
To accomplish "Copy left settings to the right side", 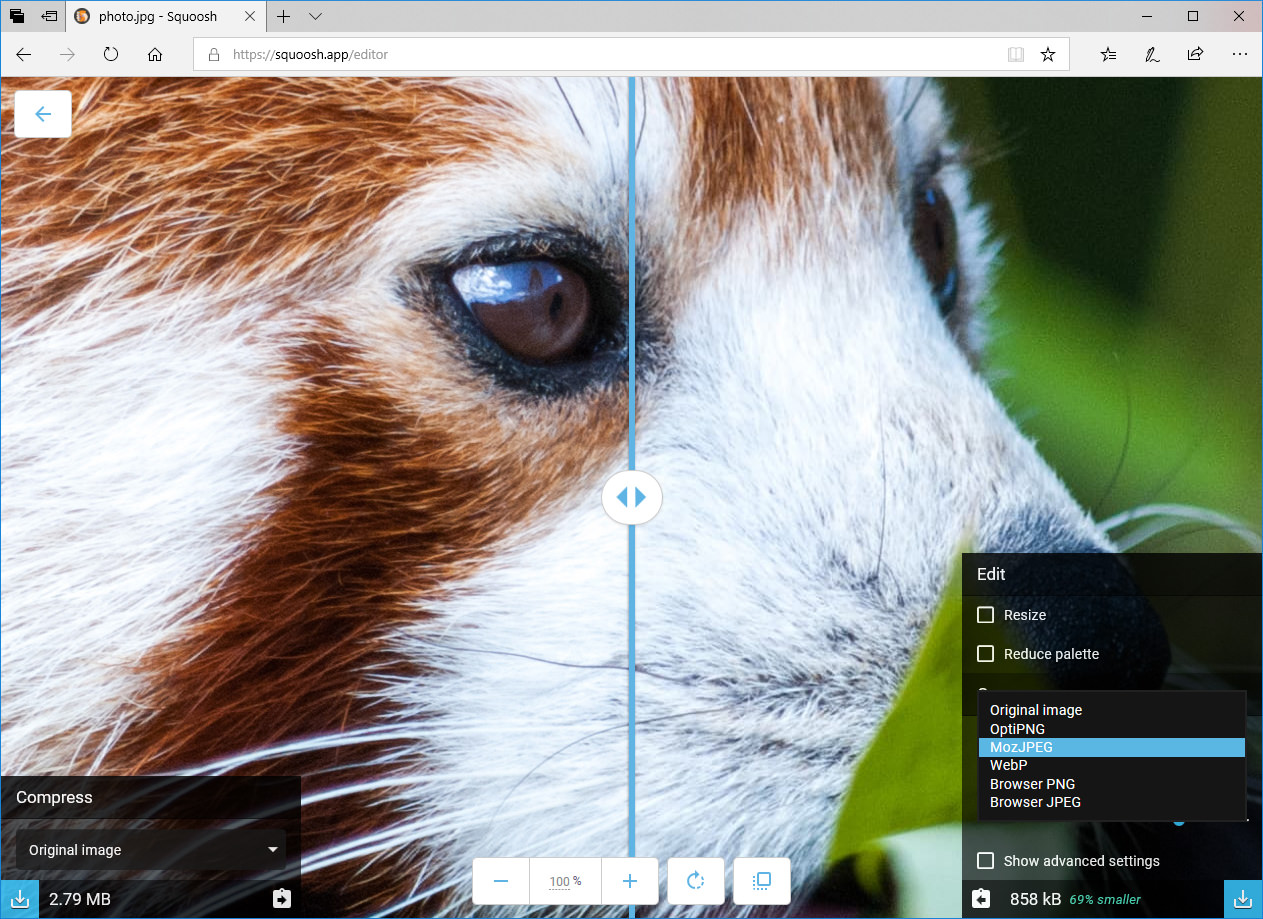I will click(x=281, y=899).
